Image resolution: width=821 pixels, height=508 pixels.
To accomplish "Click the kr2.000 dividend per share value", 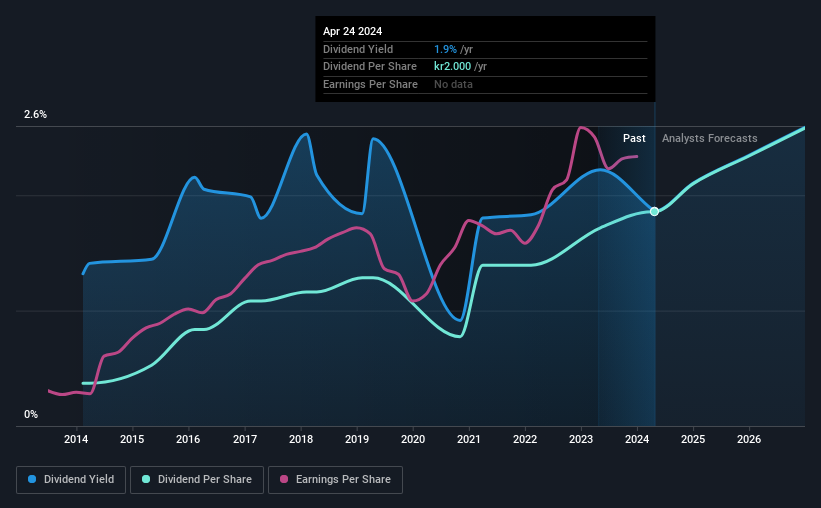I will pos(452,67).
